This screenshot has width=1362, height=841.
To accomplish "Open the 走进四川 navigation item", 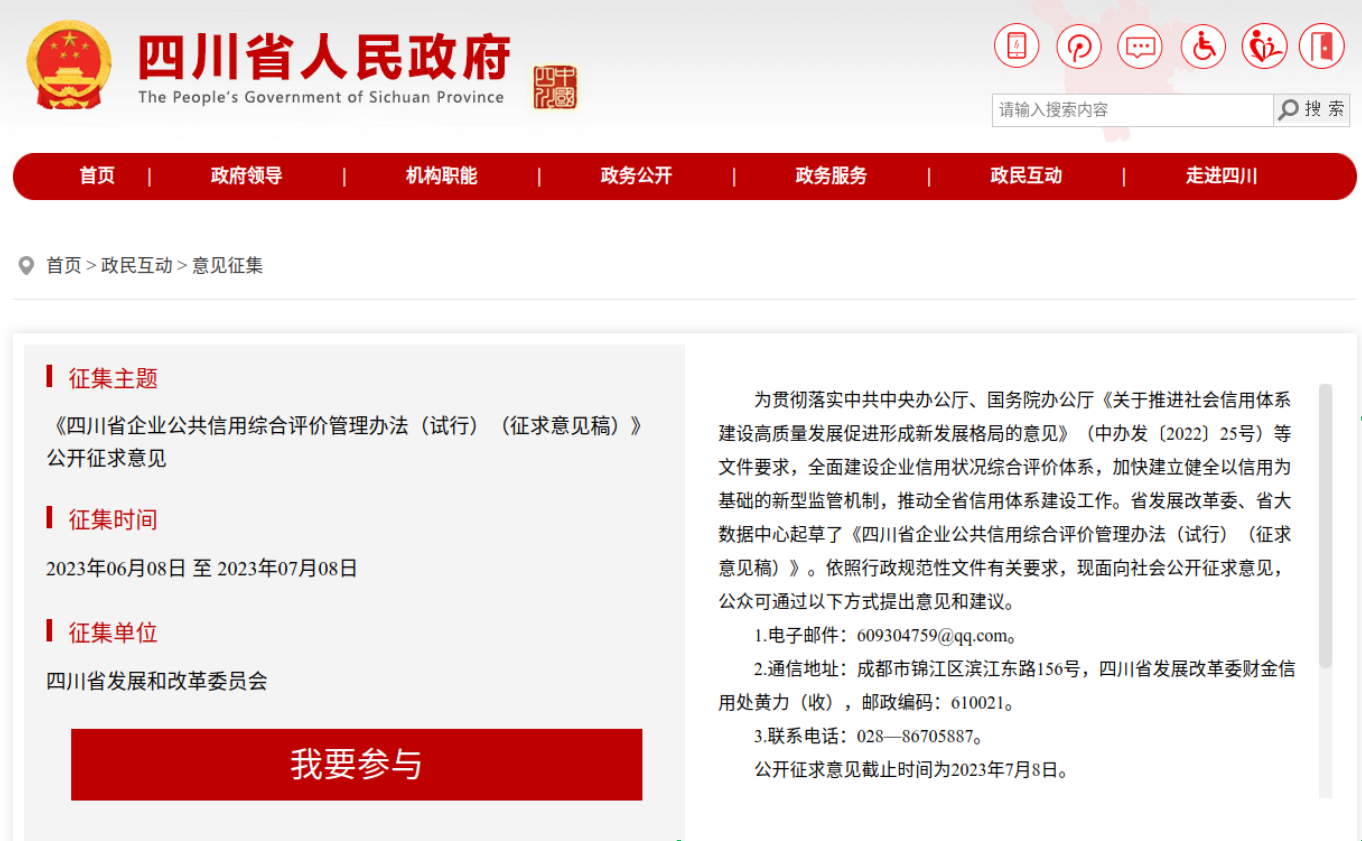I will point(1221,176).
